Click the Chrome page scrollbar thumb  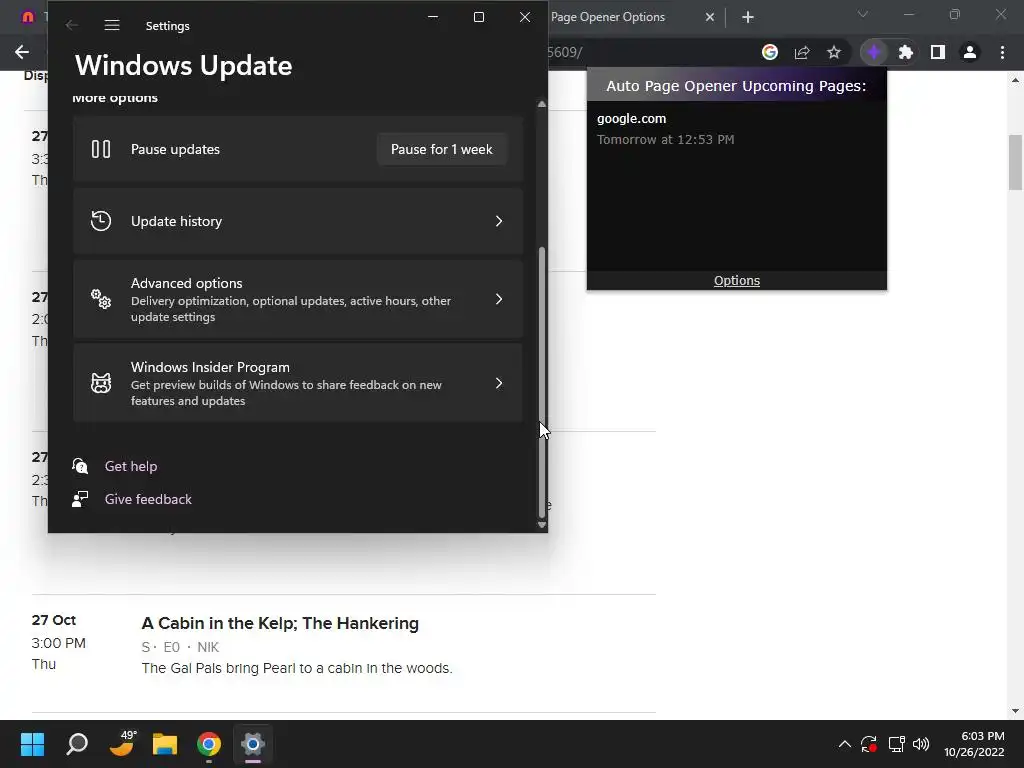click(1015, 162)
